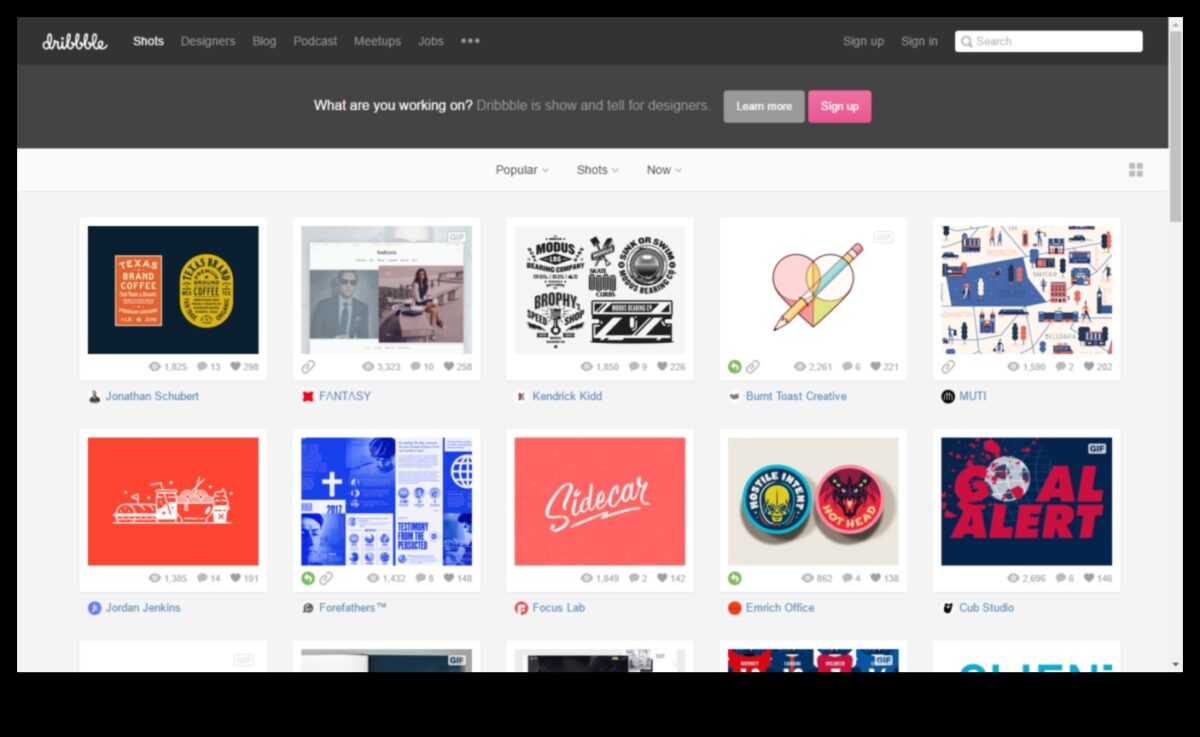This screenshot has height=737, width=1200.
Task: Go to the Designers nav item
Action: 208,41
